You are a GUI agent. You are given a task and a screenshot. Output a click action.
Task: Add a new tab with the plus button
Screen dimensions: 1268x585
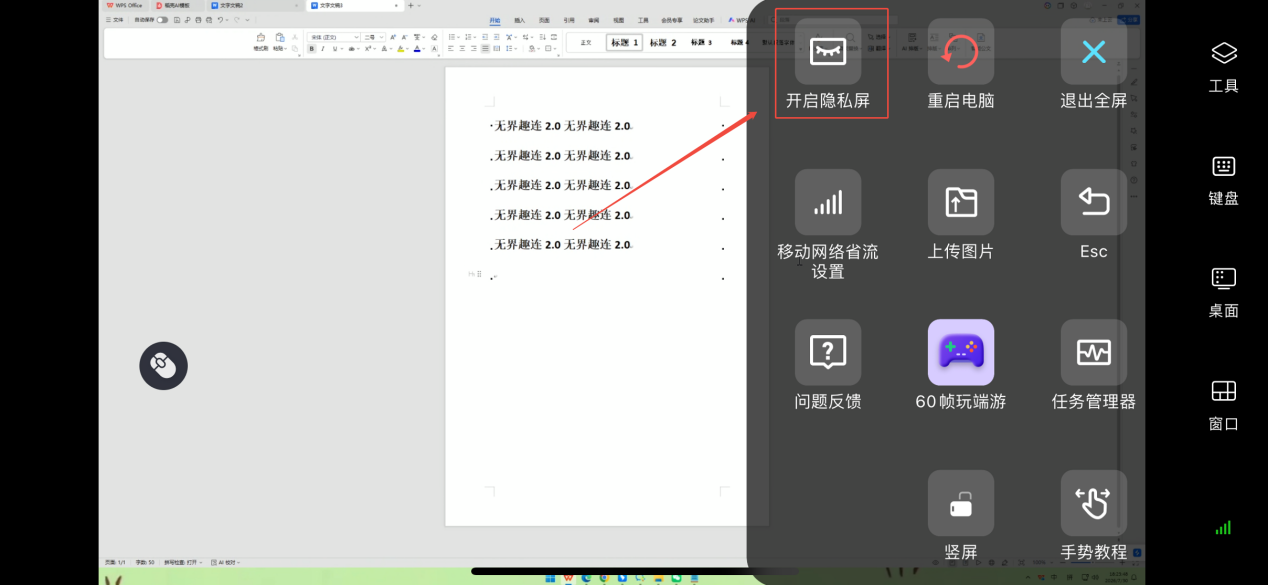410,6
